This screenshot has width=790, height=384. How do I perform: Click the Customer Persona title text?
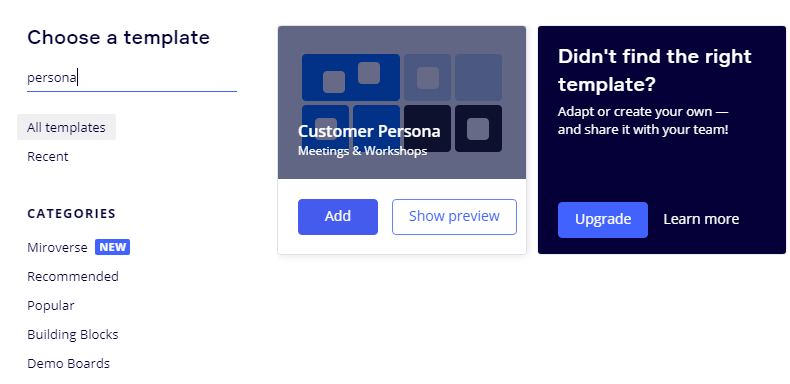tap(369, 131)
